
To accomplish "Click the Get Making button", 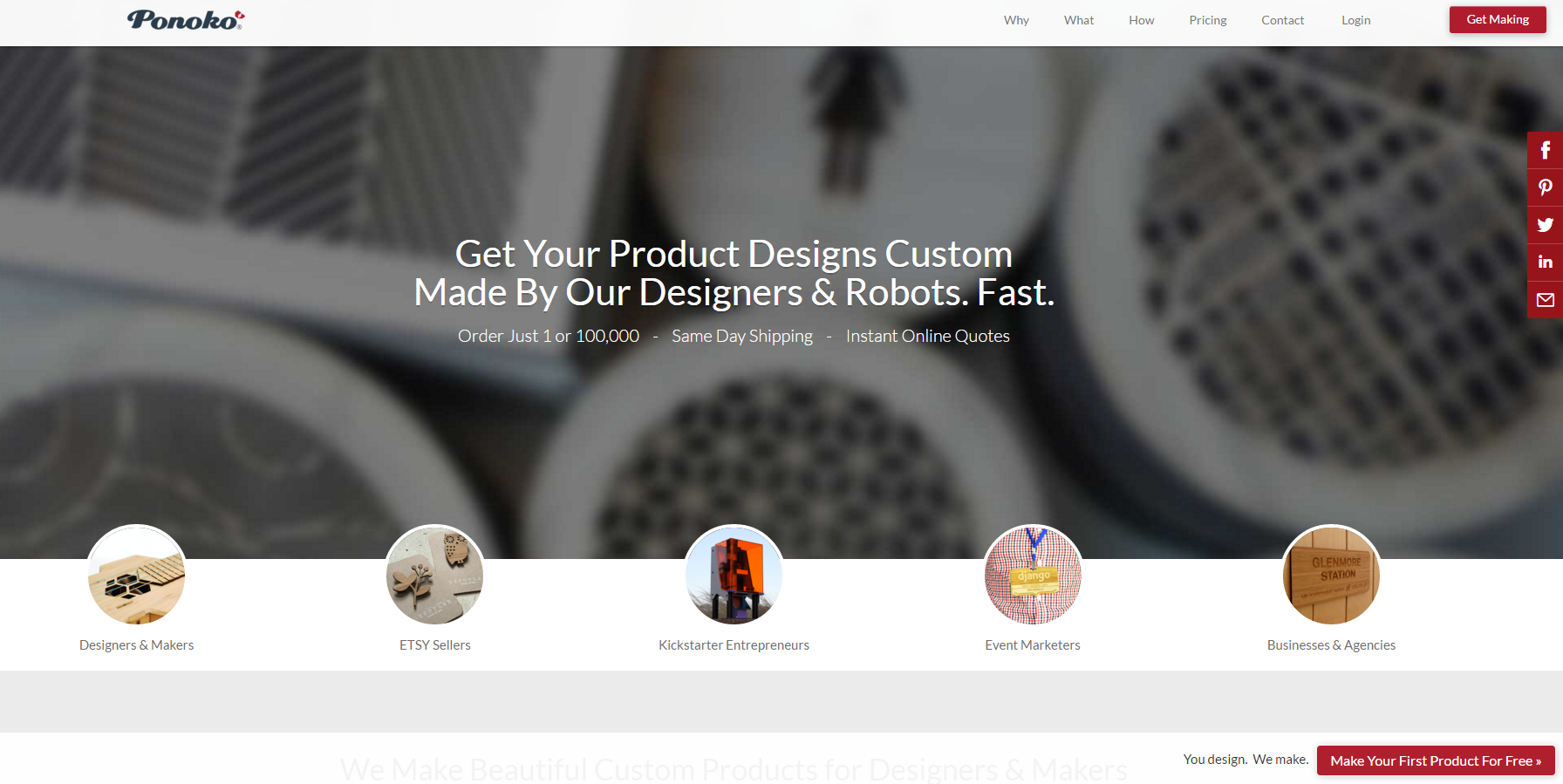I will (1498, 19).
